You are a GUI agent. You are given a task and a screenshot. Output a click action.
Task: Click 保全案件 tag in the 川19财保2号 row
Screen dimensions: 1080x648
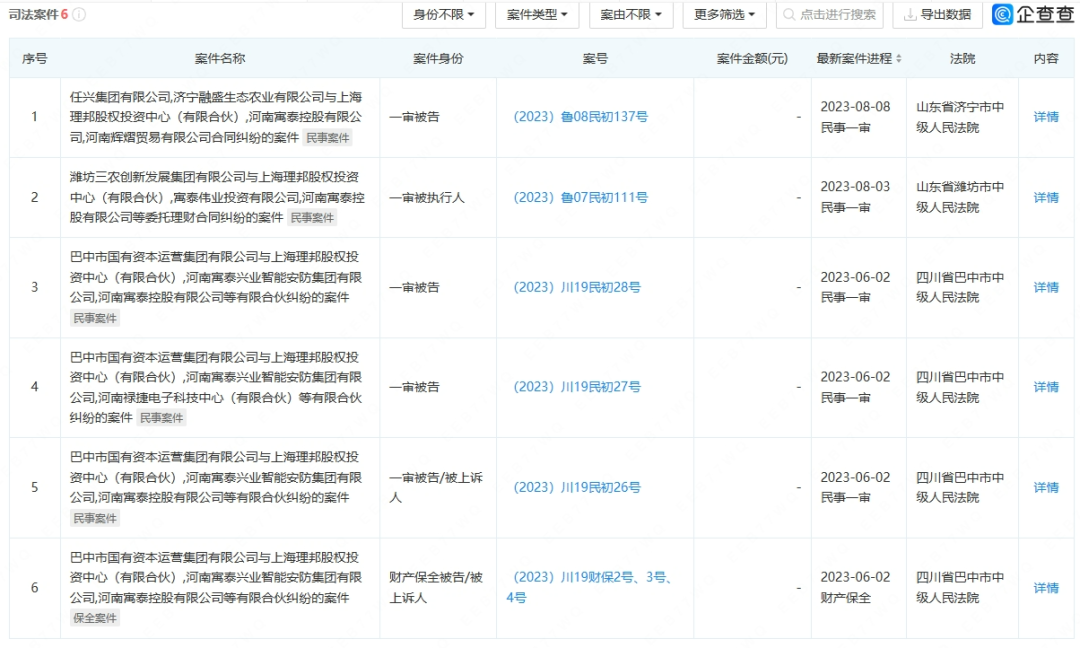tap(95, 618)
